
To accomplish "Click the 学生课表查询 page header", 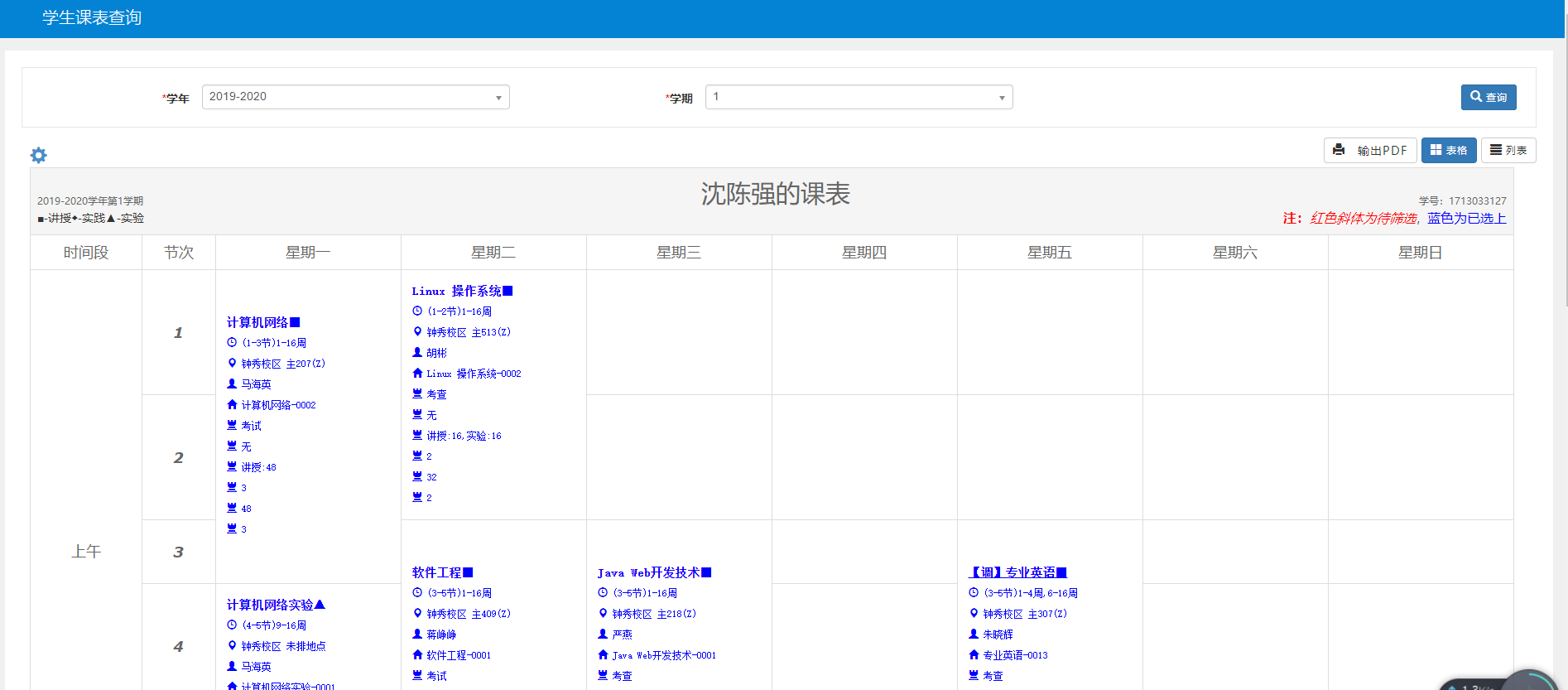I will (x=92, y=17).
